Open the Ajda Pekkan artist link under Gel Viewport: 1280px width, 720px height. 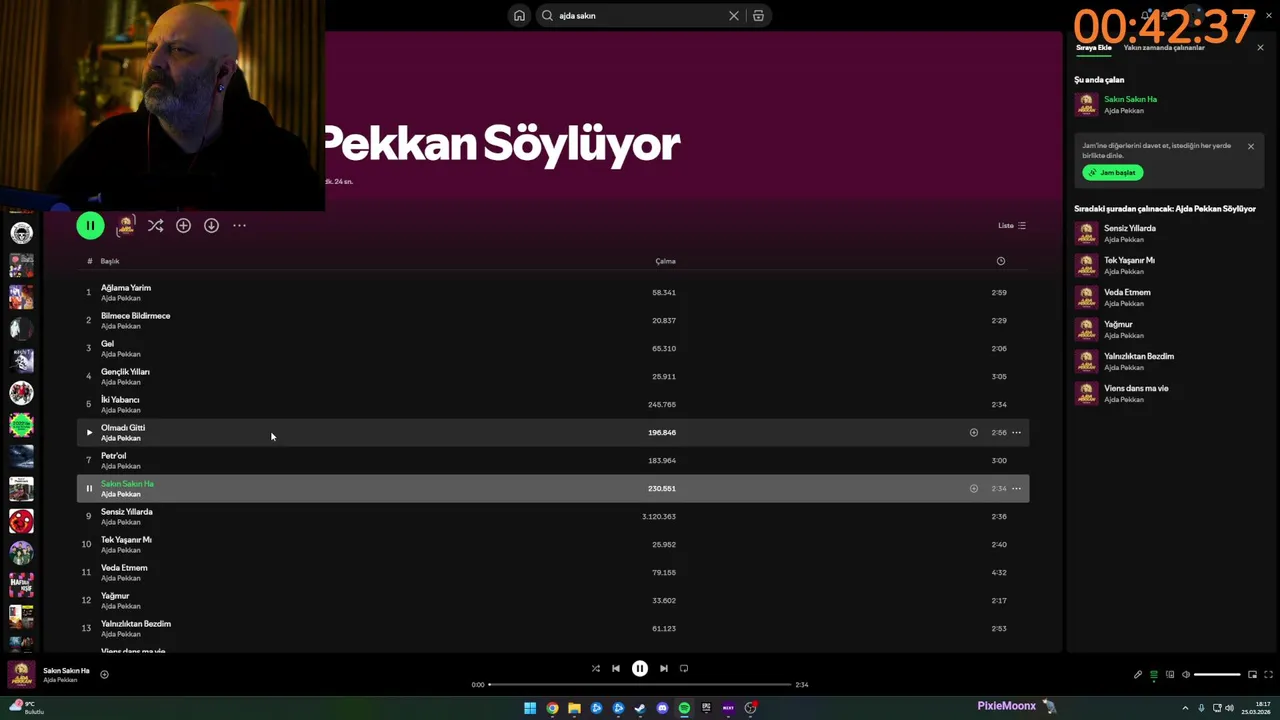pos(120,354)
